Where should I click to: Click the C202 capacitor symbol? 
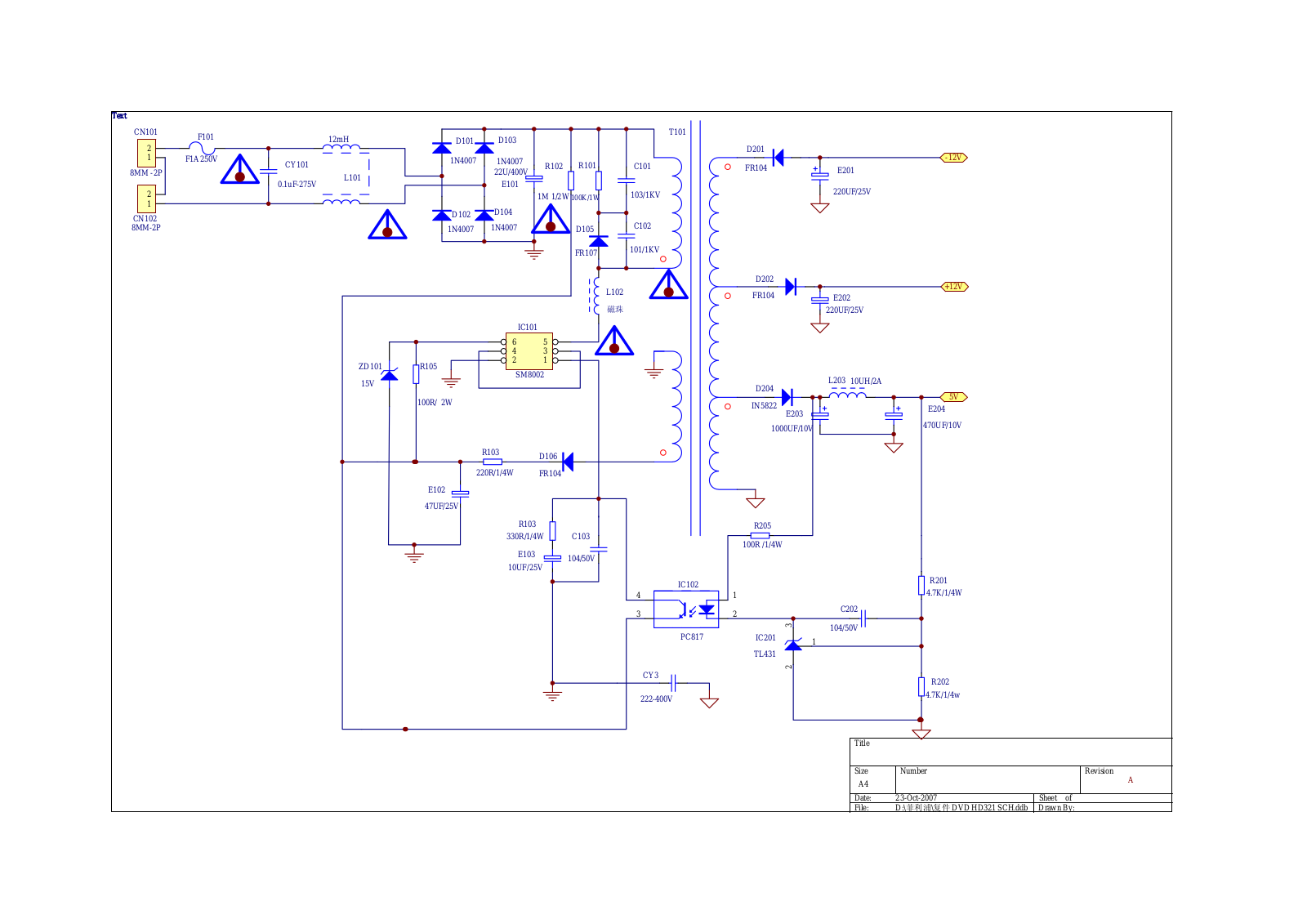point(863,618)
